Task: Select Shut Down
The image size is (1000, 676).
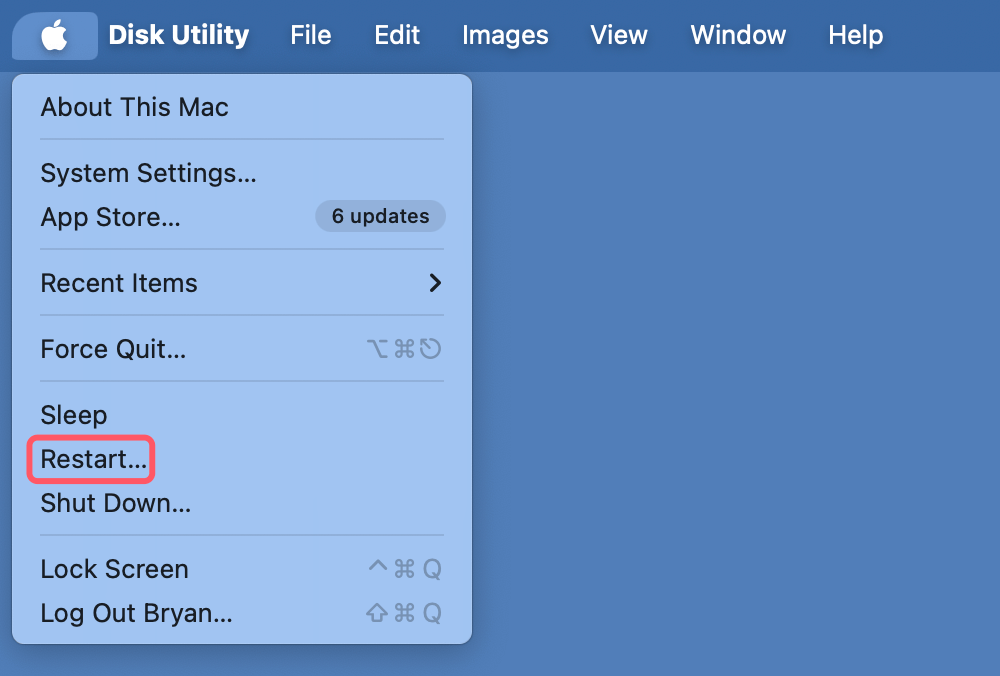Action: [116, 503]
